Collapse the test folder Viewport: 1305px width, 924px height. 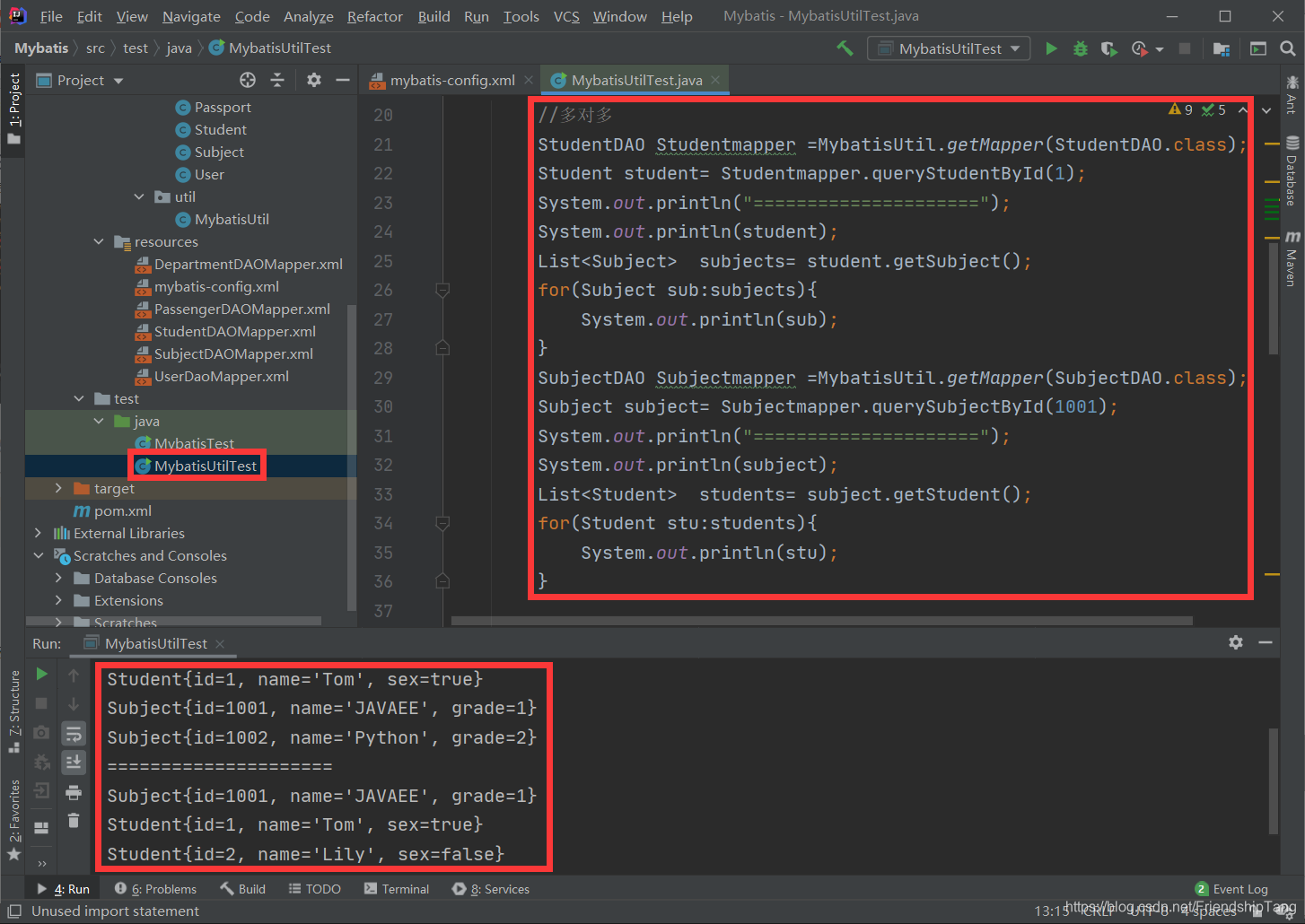pos(79,398)
